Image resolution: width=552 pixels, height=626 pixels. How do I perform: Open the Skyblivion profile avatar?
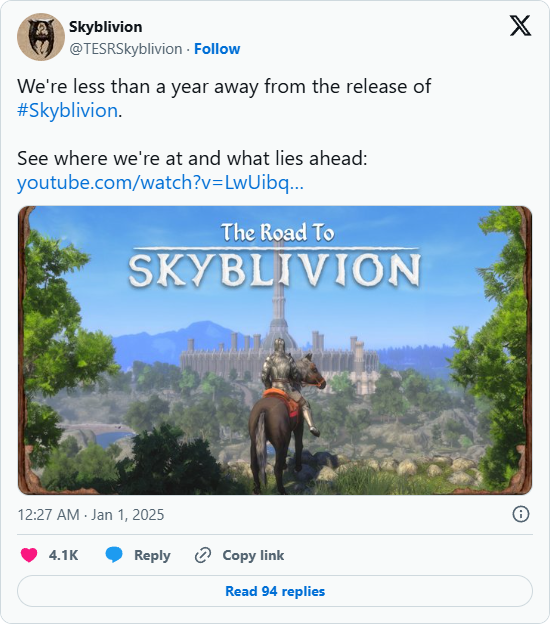41,37
